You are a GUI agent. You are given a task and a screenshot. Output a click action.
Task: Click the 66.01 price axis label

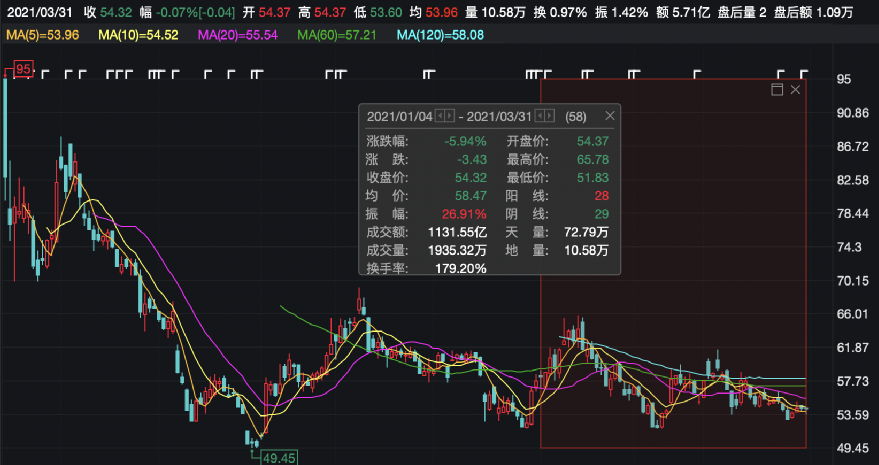[x=852, y=314]
